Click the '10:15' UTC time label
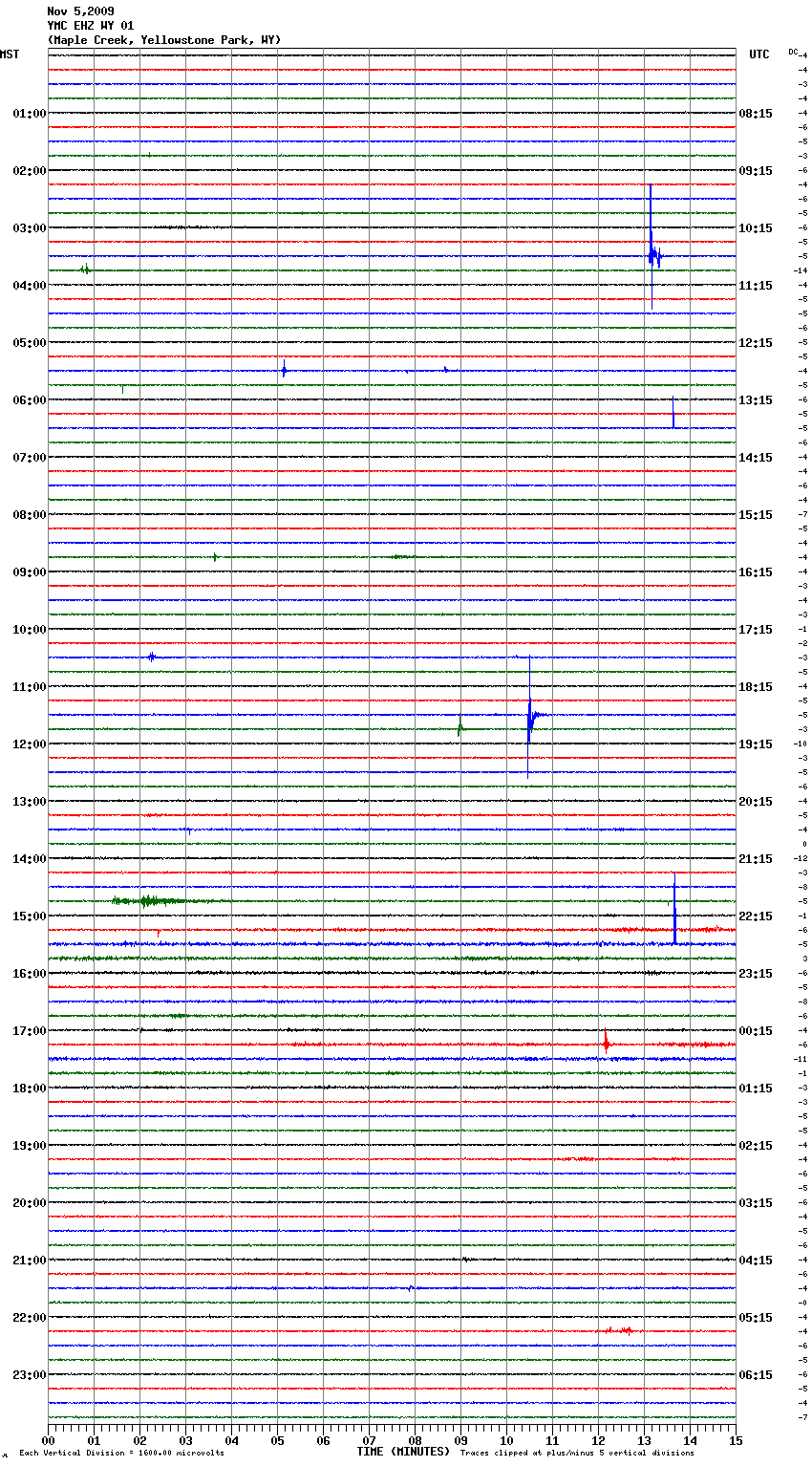The width and height of the screenshot is (812, 1466). click(x=756, y=228)
